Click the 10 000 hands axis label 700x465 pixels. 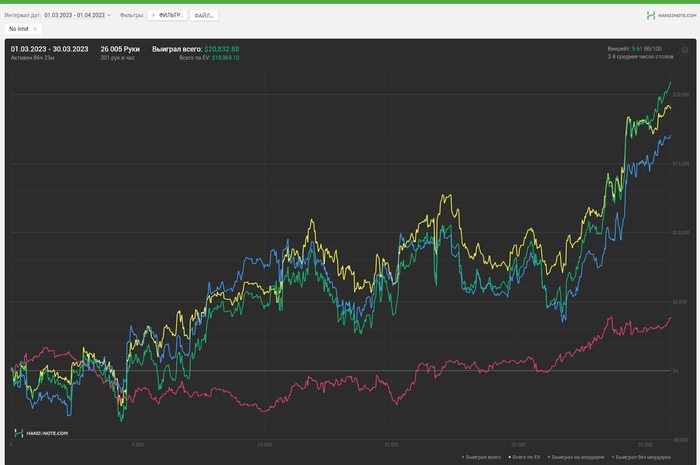point(265,444)
